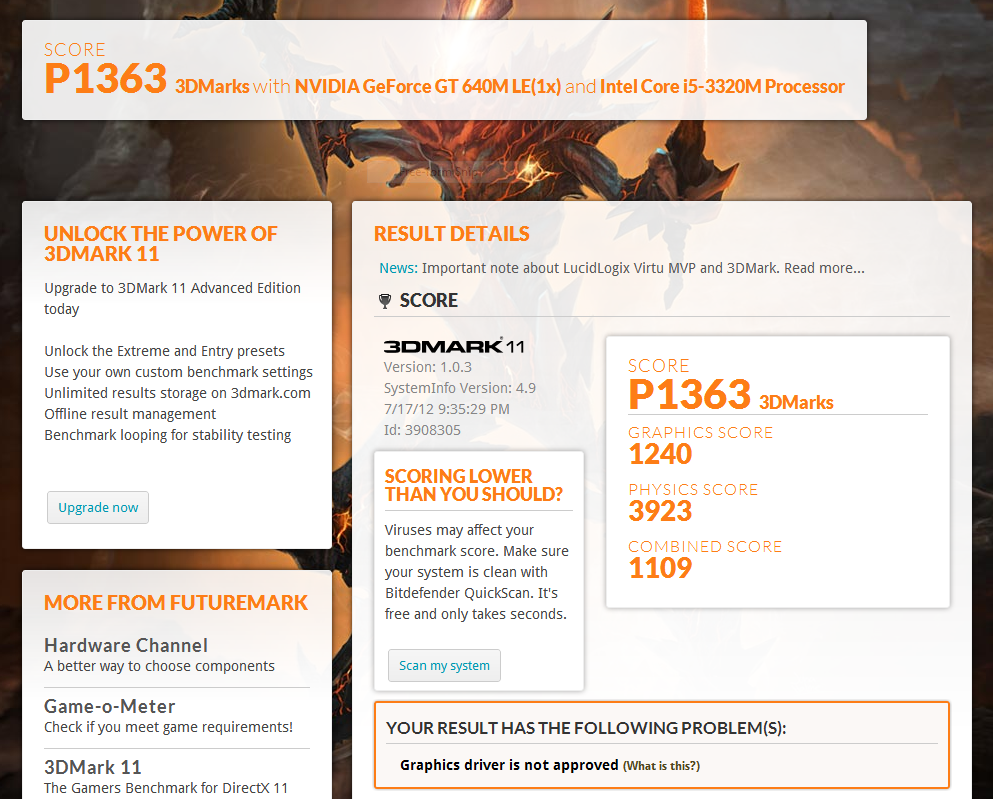Image resolution: width=993 pixels, height=799 pixels.
Task: Click the P1363 score in top banner
Action: point(106,79)
